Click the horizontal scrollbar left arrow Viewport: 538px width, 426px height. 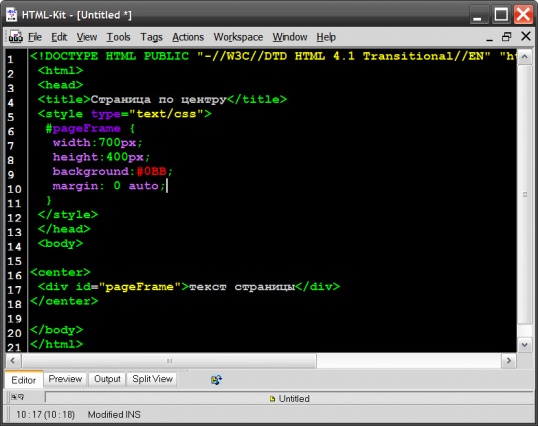click(13, 360)
